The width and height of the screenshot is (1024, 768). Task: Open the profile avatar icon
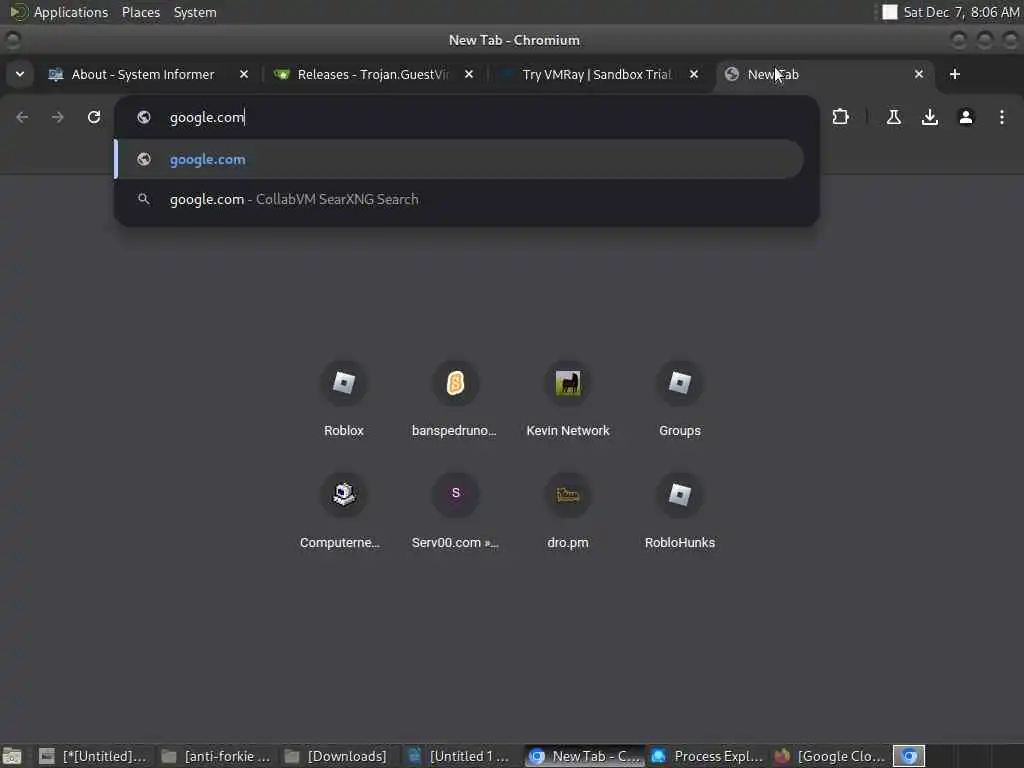966,118
